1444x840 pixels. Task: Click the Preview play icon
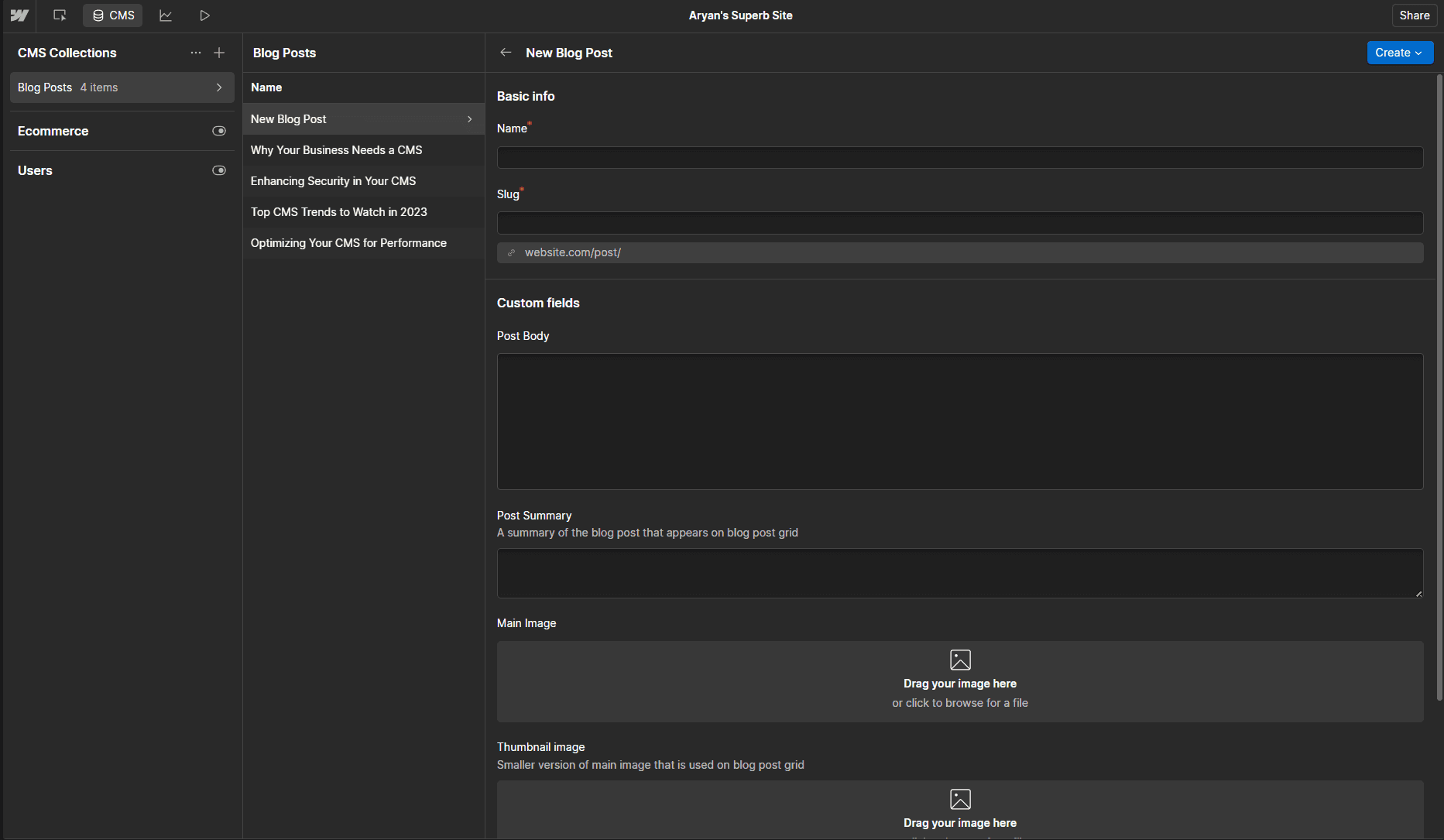204,15
